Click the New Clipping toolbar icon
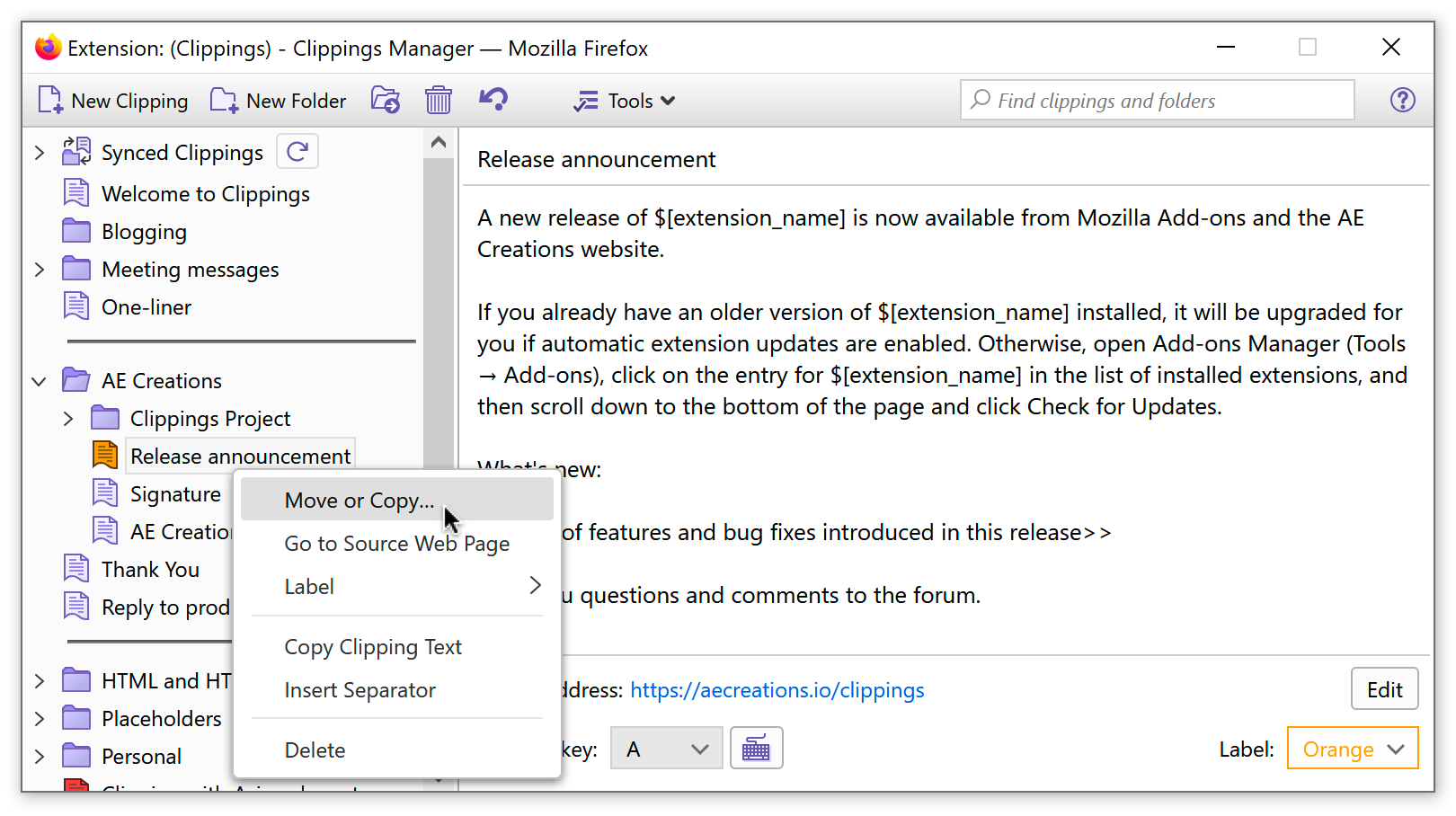The image size is (1456, 816). coord(50,101)
